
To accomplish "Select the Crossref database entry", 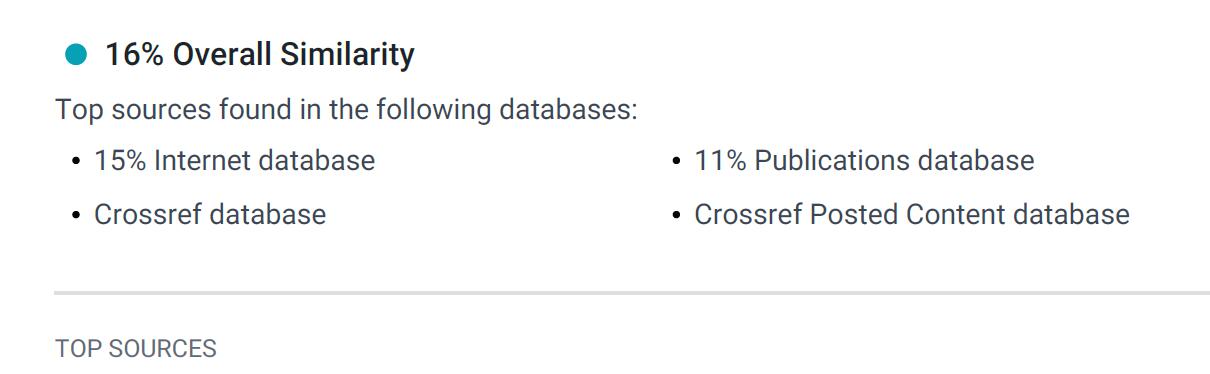I will tap(210, 214).
